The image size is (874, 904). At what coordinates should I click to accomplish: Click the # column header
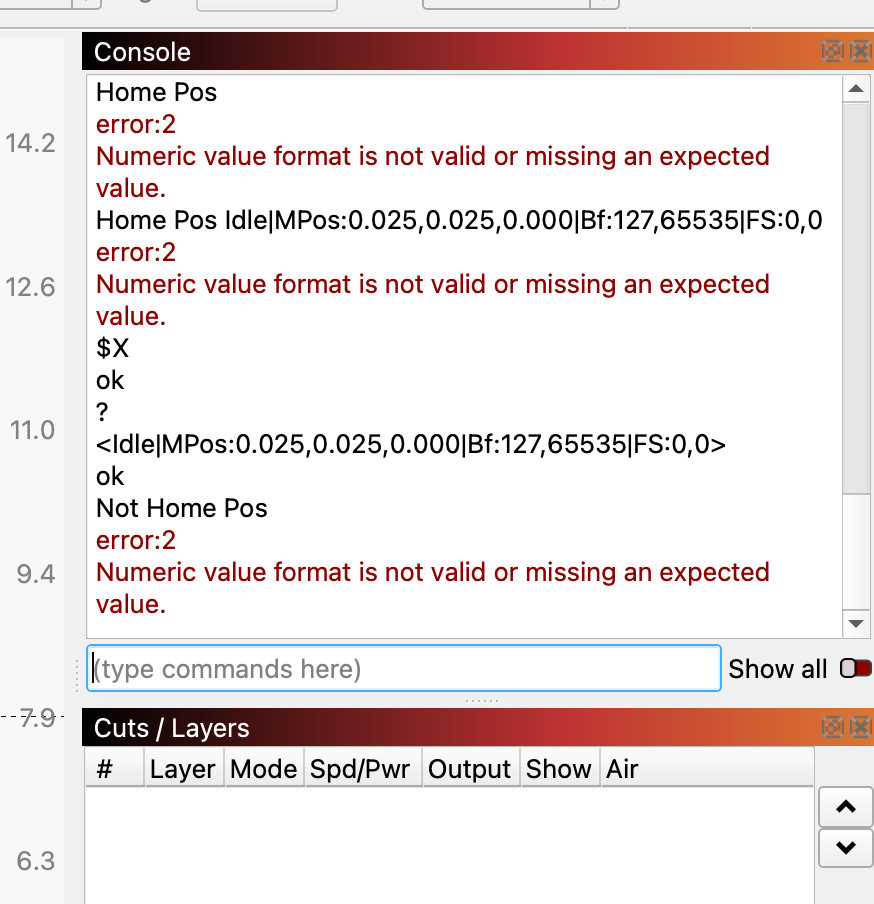[x=105, y=769]
